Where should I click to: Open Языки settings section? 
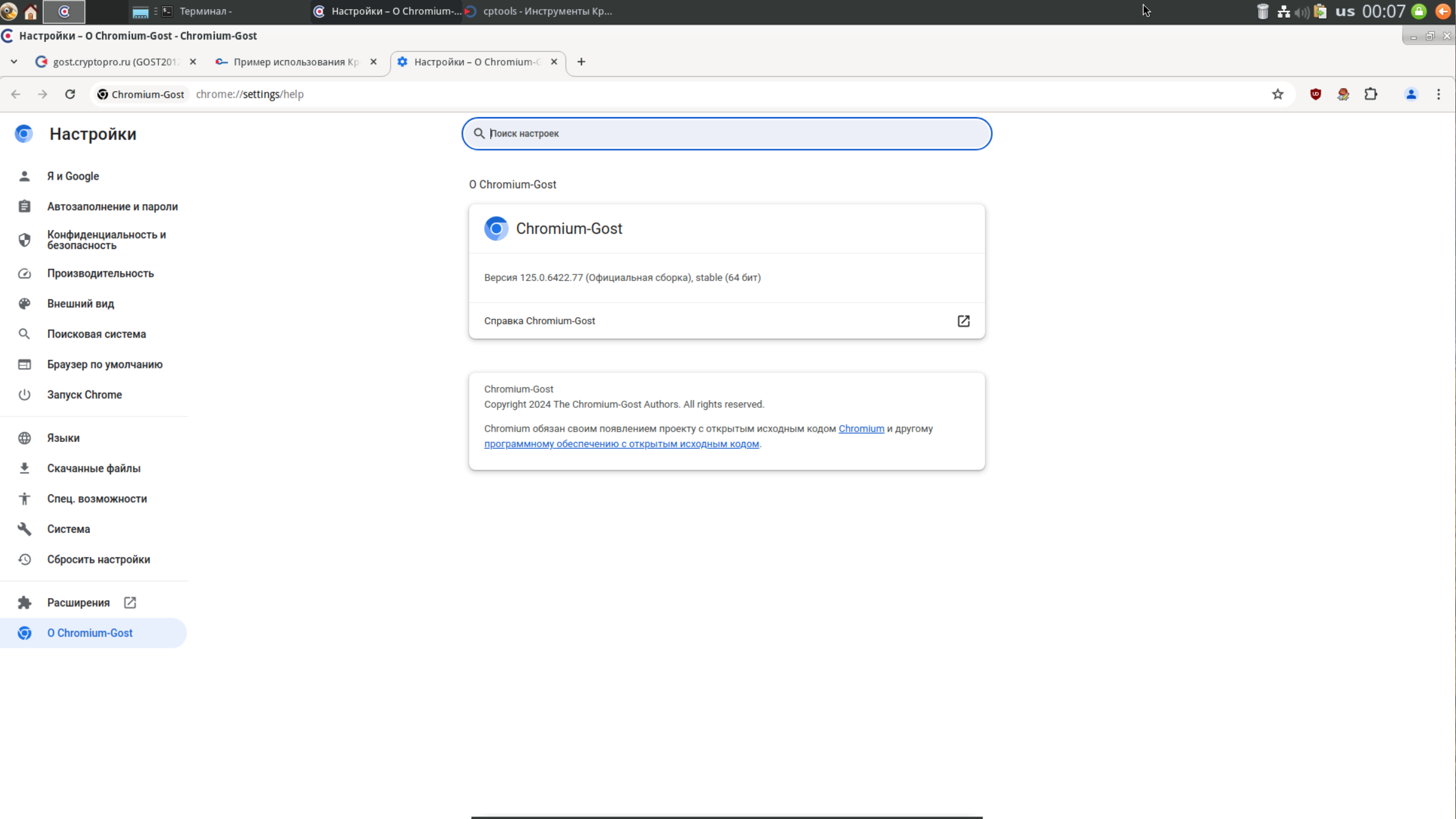click(63, 438)
